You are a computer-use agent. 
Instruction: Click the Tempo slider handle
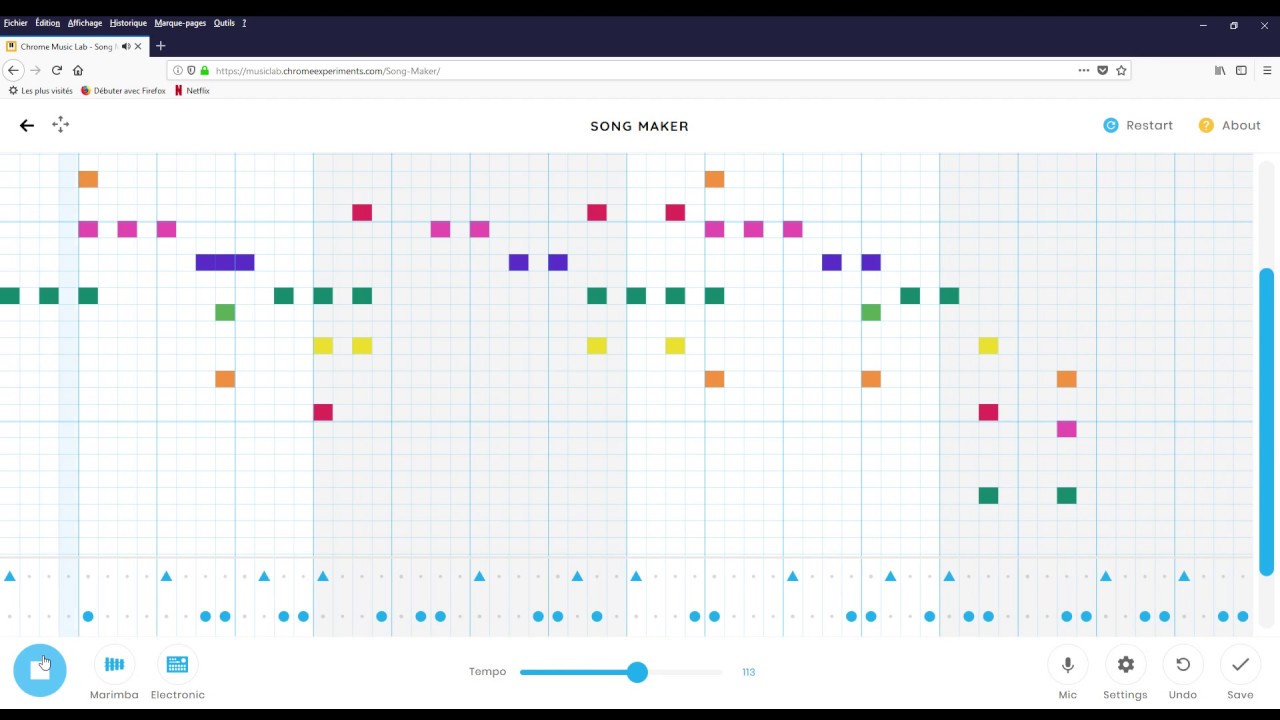pyautogui.click(x=637, y=672)
